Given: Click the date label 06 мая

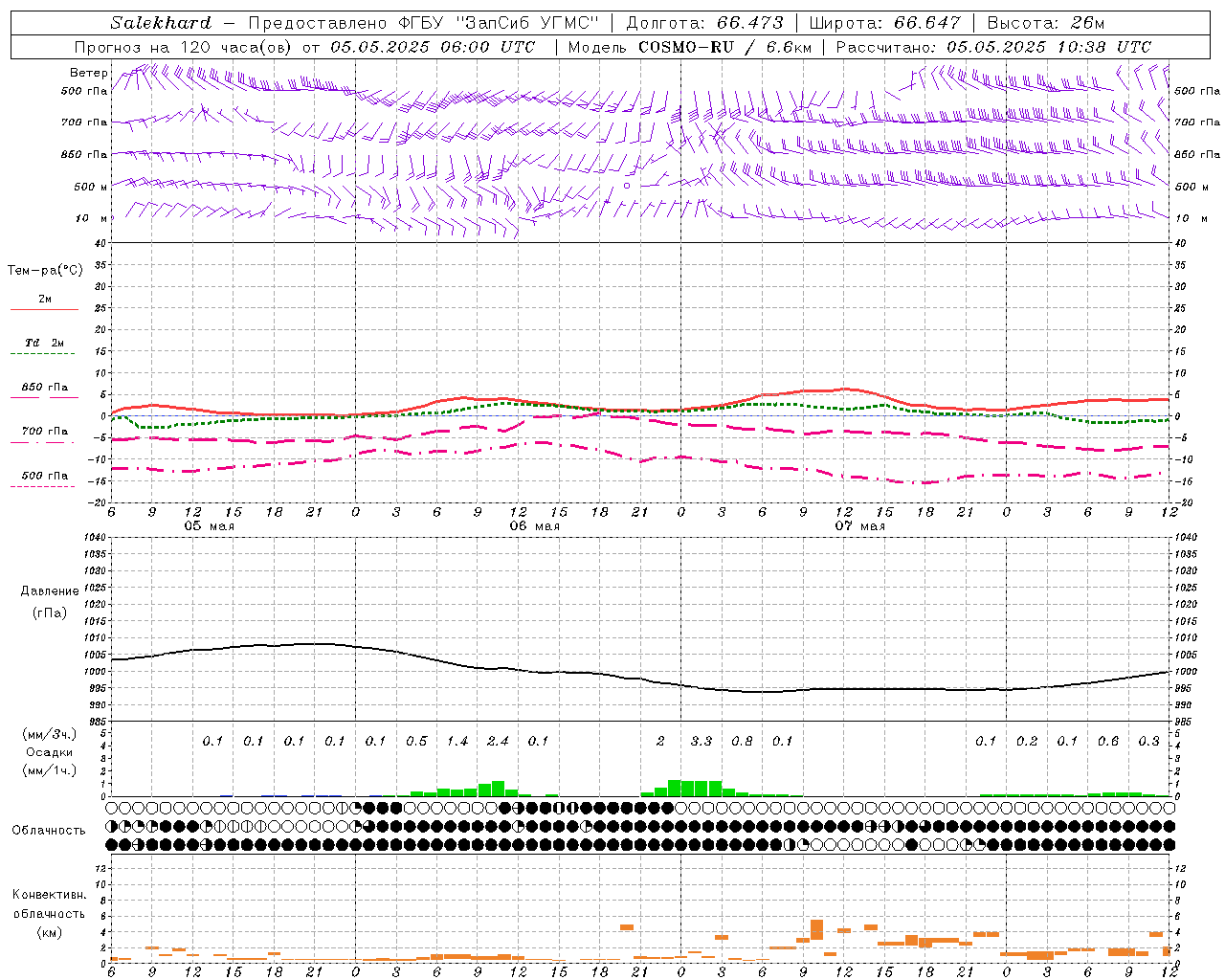Looking at the screenshot, I should 535,526.
